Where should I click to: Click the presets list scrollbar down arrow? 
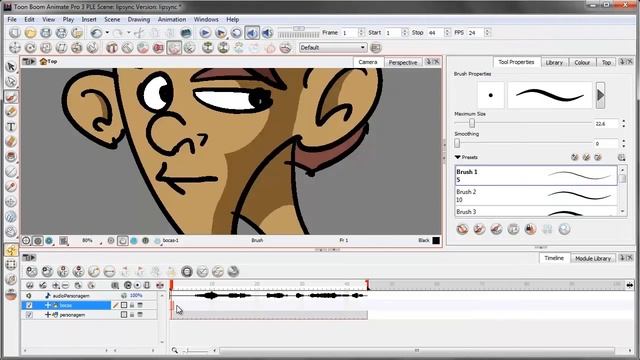(x=622, y=211)
